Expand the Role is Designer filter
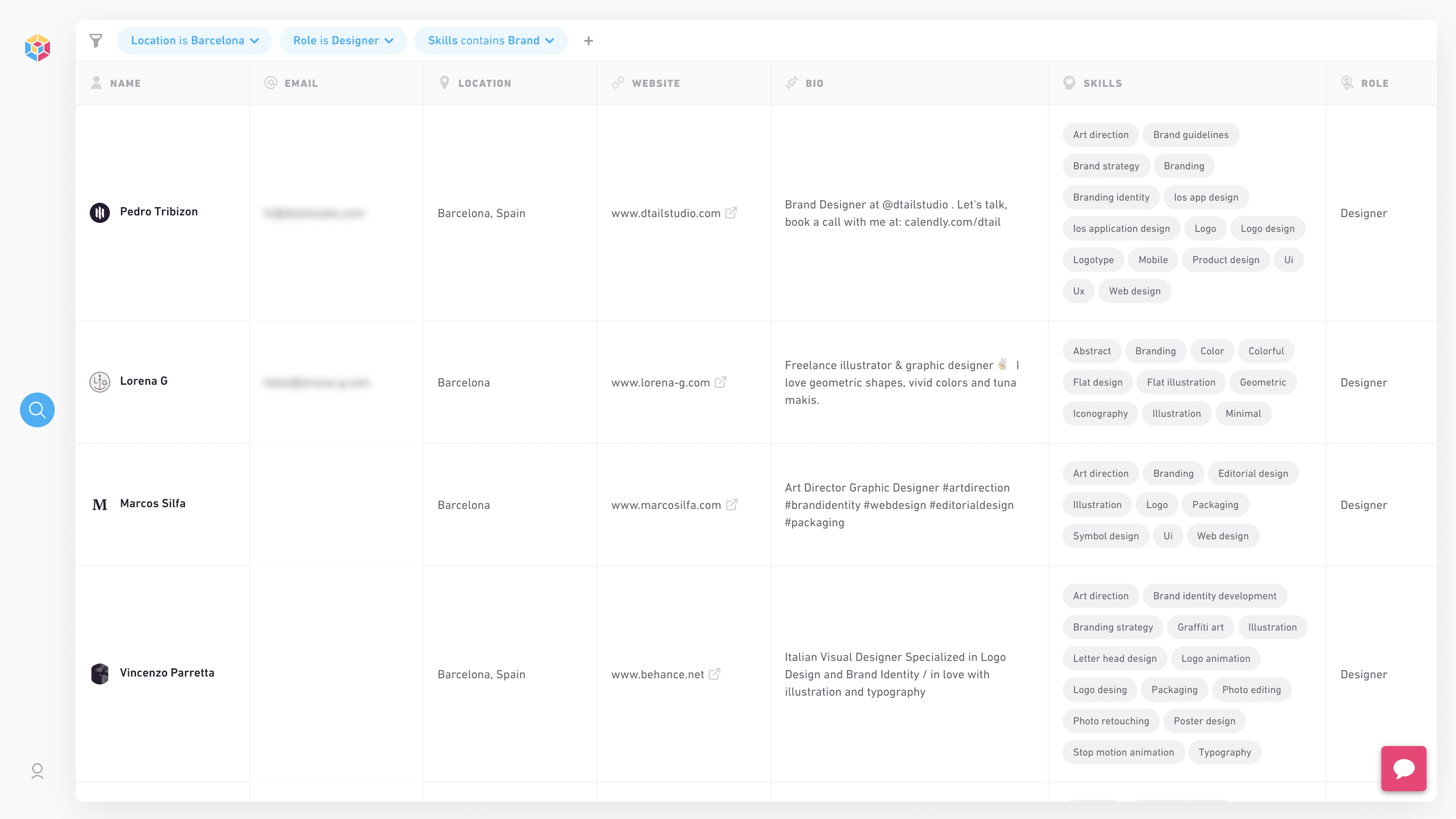 [343, 41]
